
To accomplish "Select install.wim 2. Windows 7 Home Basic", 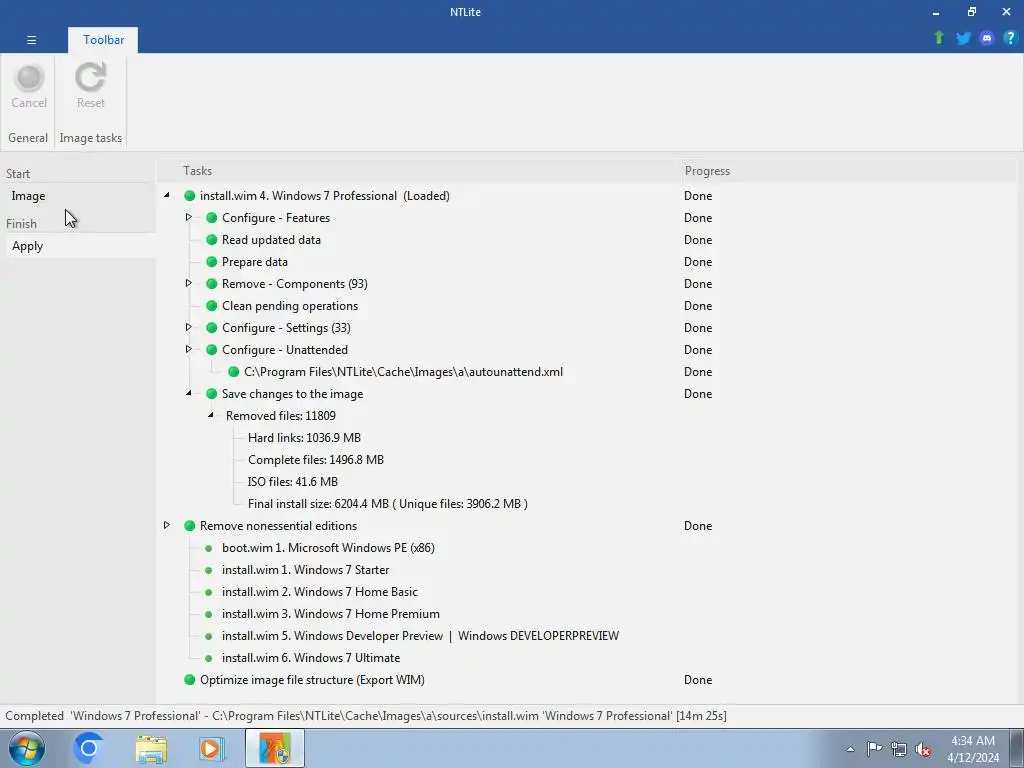I will [x=320, y=592].
